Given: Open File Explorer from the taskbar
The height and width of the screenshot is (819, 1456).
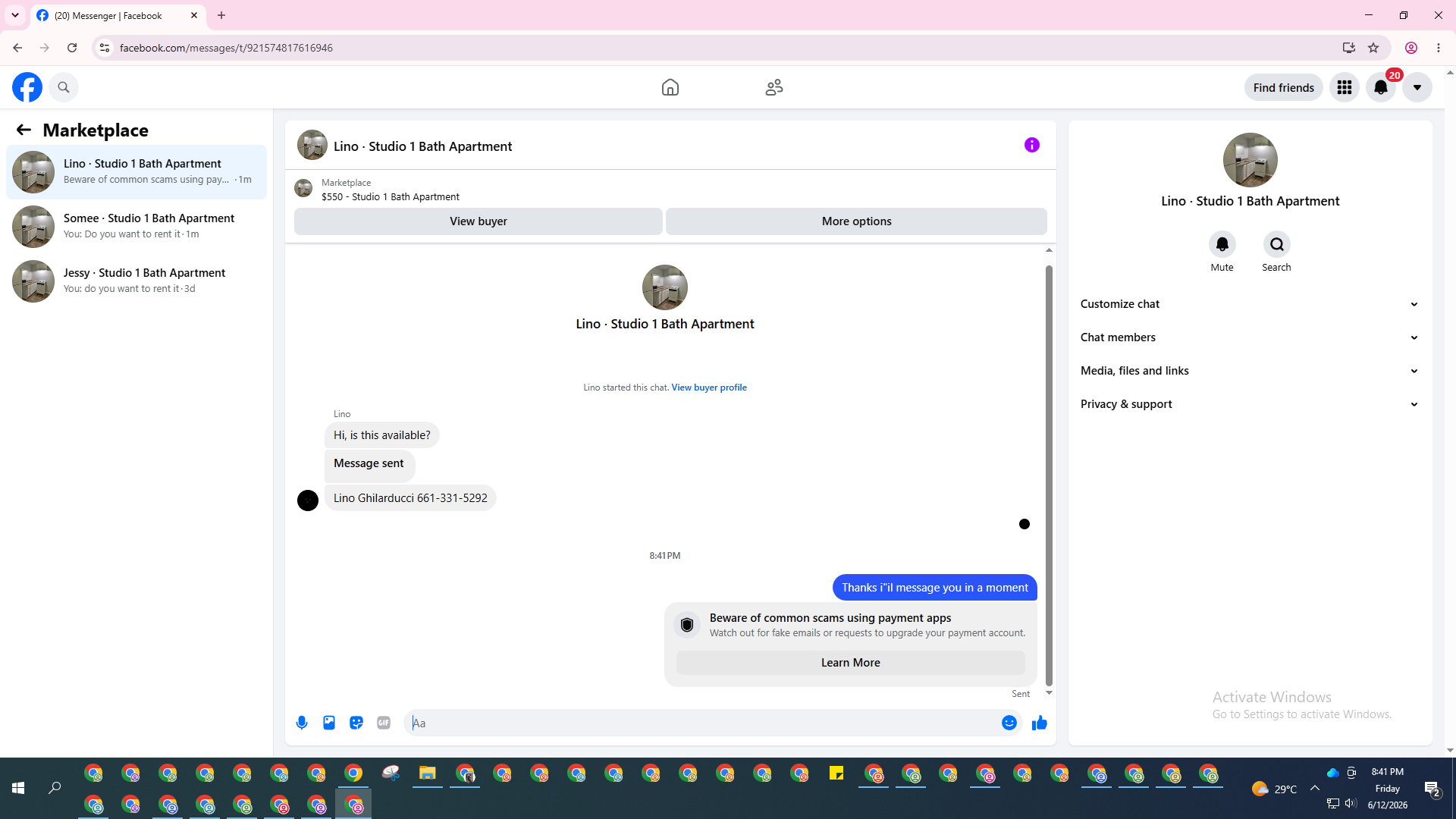Looking at the screenshot, I should (428, 773).
